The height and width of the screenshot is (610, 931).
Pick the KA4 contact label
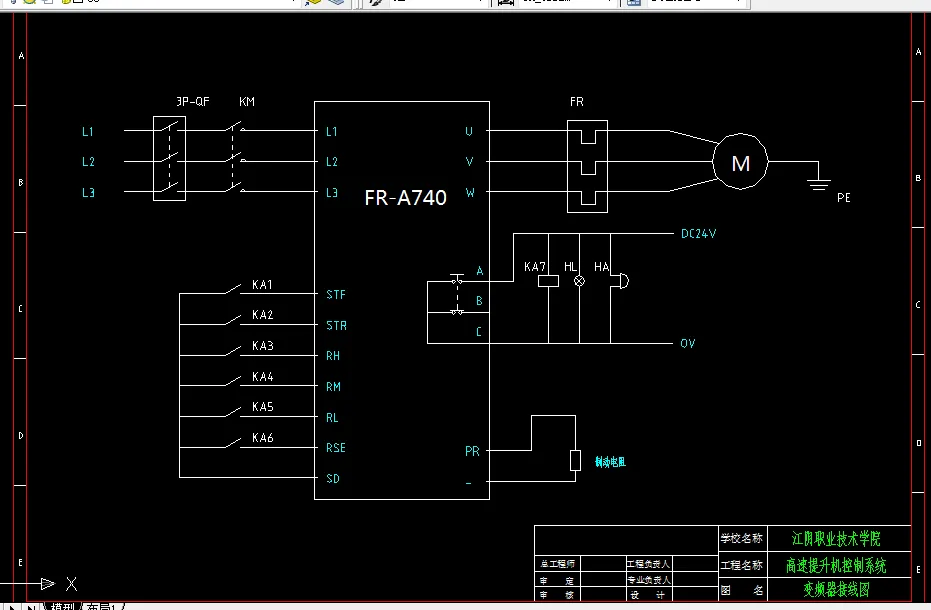262,377
